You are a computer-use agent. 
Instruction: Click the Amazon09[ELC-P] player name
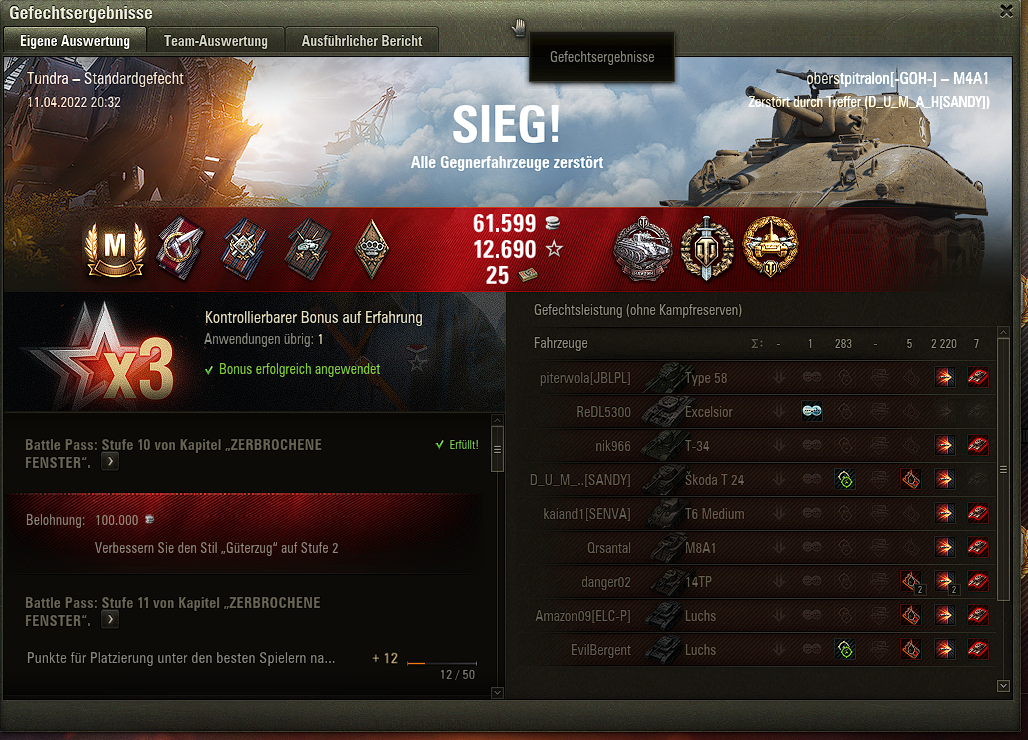tap(583, 616)
